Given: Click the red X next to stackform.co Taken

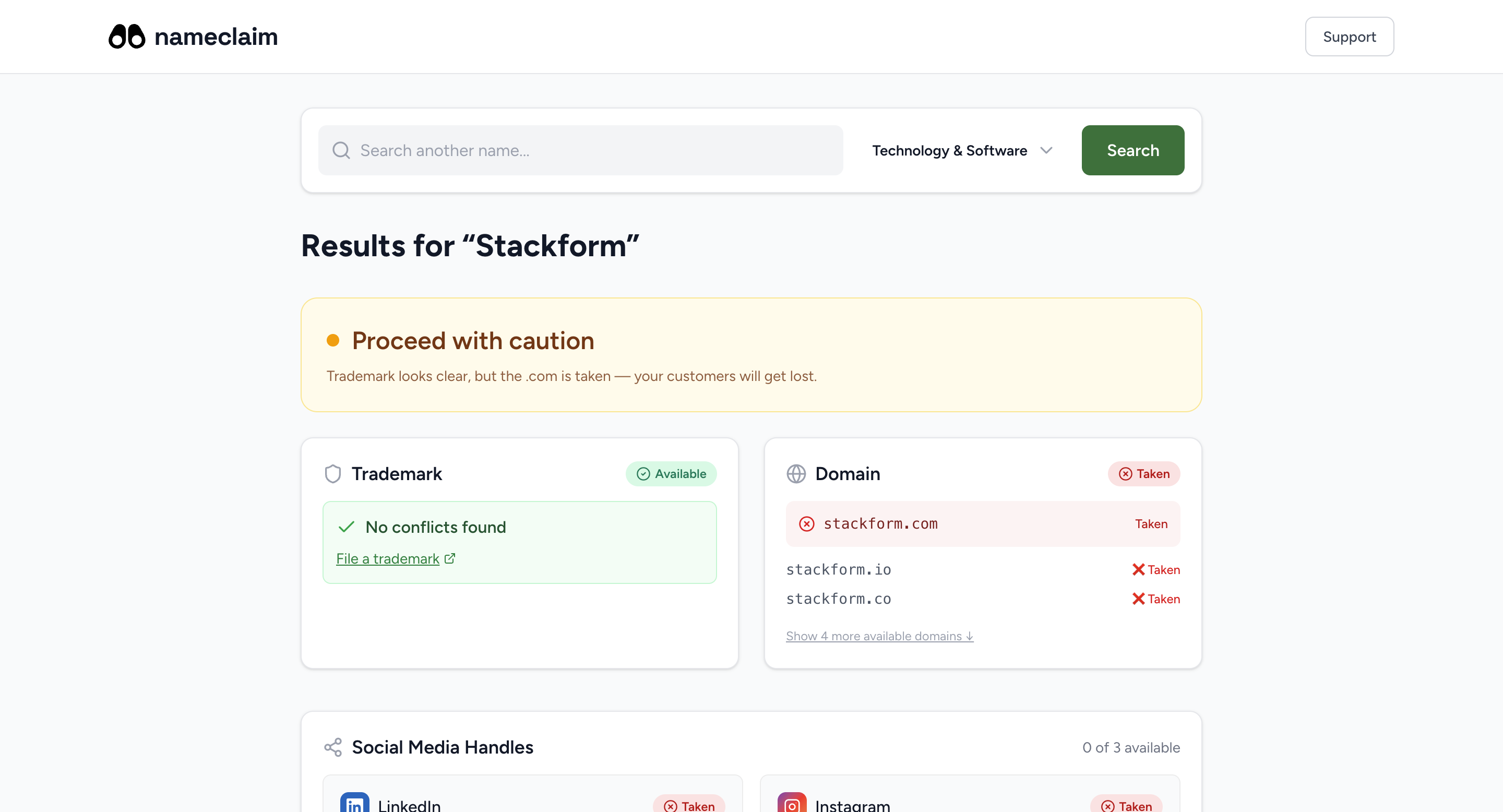Looking at the screenshot, I should 1138,599.
